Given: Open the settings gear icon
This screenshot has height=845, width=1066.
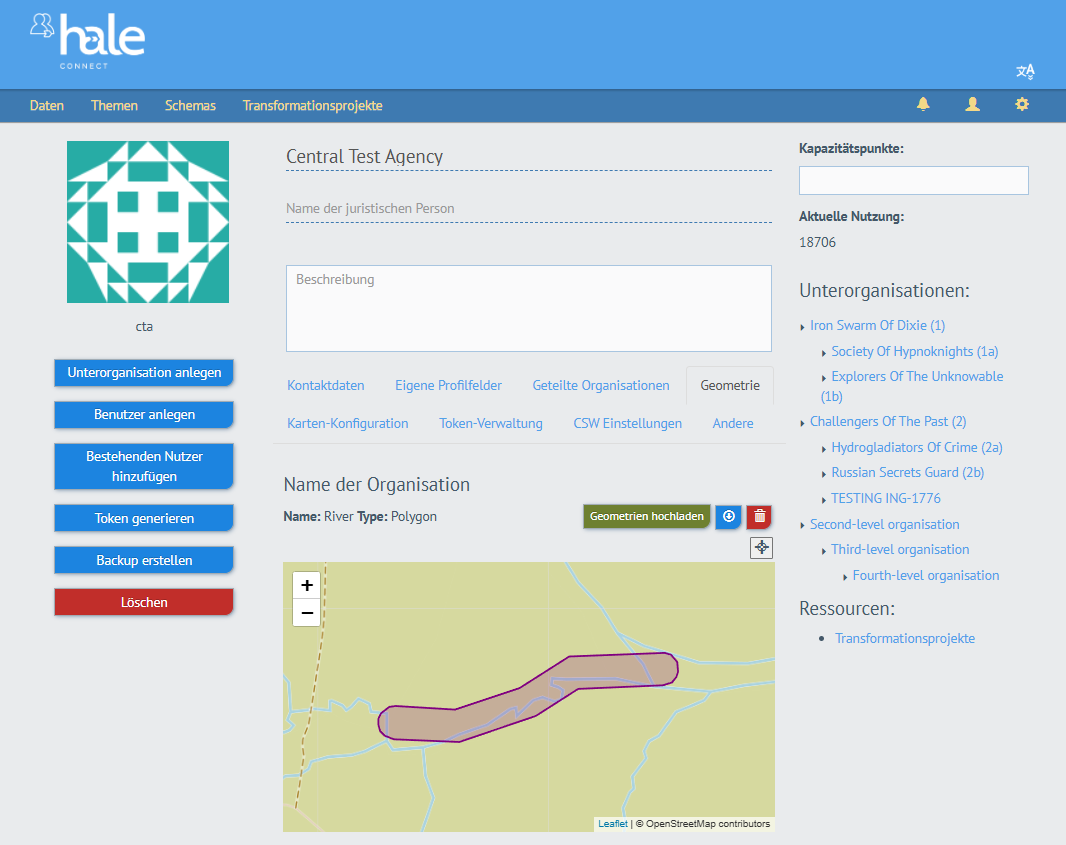Looking at the screenshot, I should [x=1021, y=104].
